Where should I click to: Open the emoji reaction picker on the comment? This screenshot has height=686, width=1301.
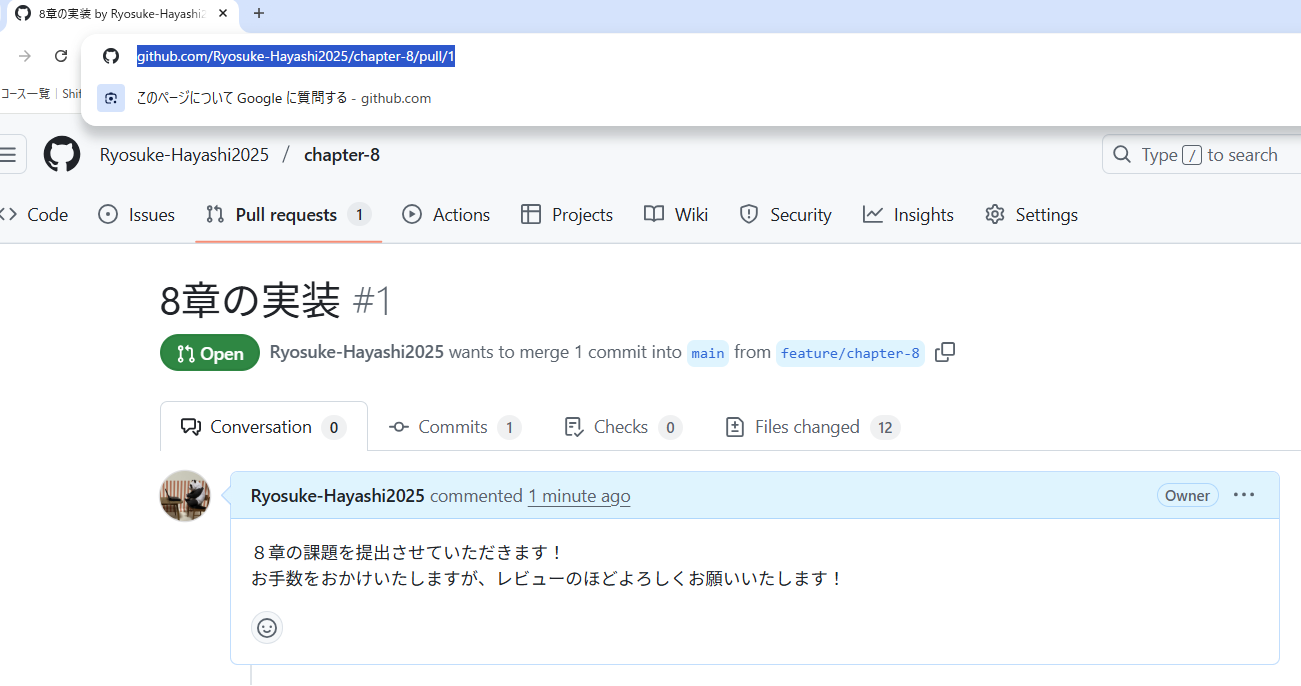[266, 628]
